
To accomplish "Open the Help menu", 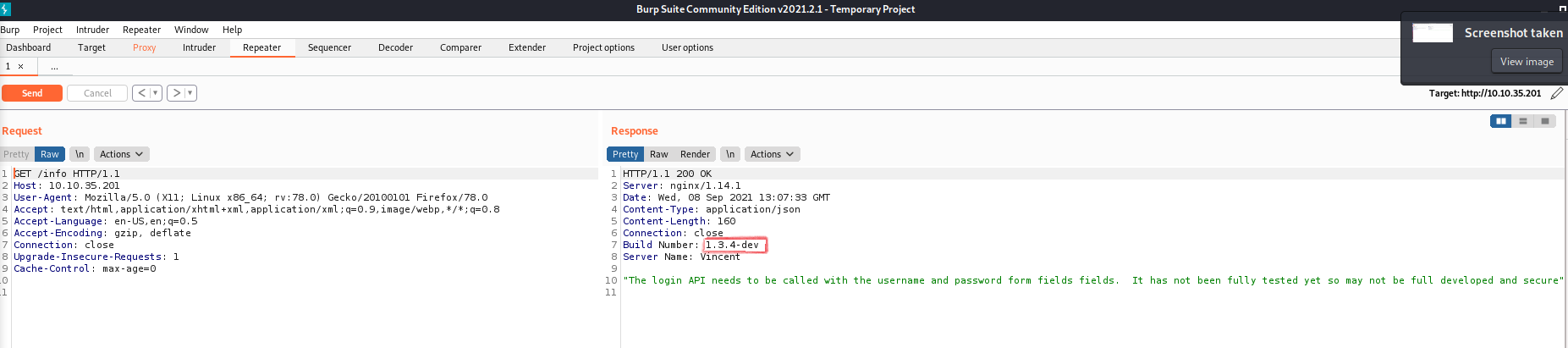I will pyautogui.click(x=232, y=30).
